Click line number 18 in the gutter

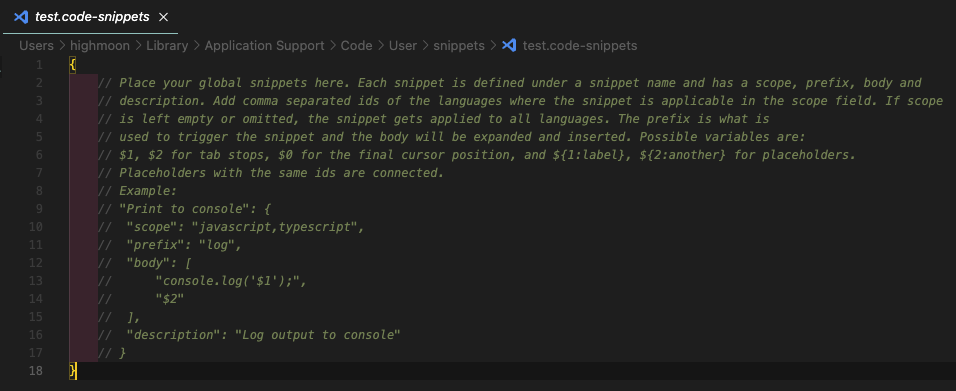click(x=36, y=370)
